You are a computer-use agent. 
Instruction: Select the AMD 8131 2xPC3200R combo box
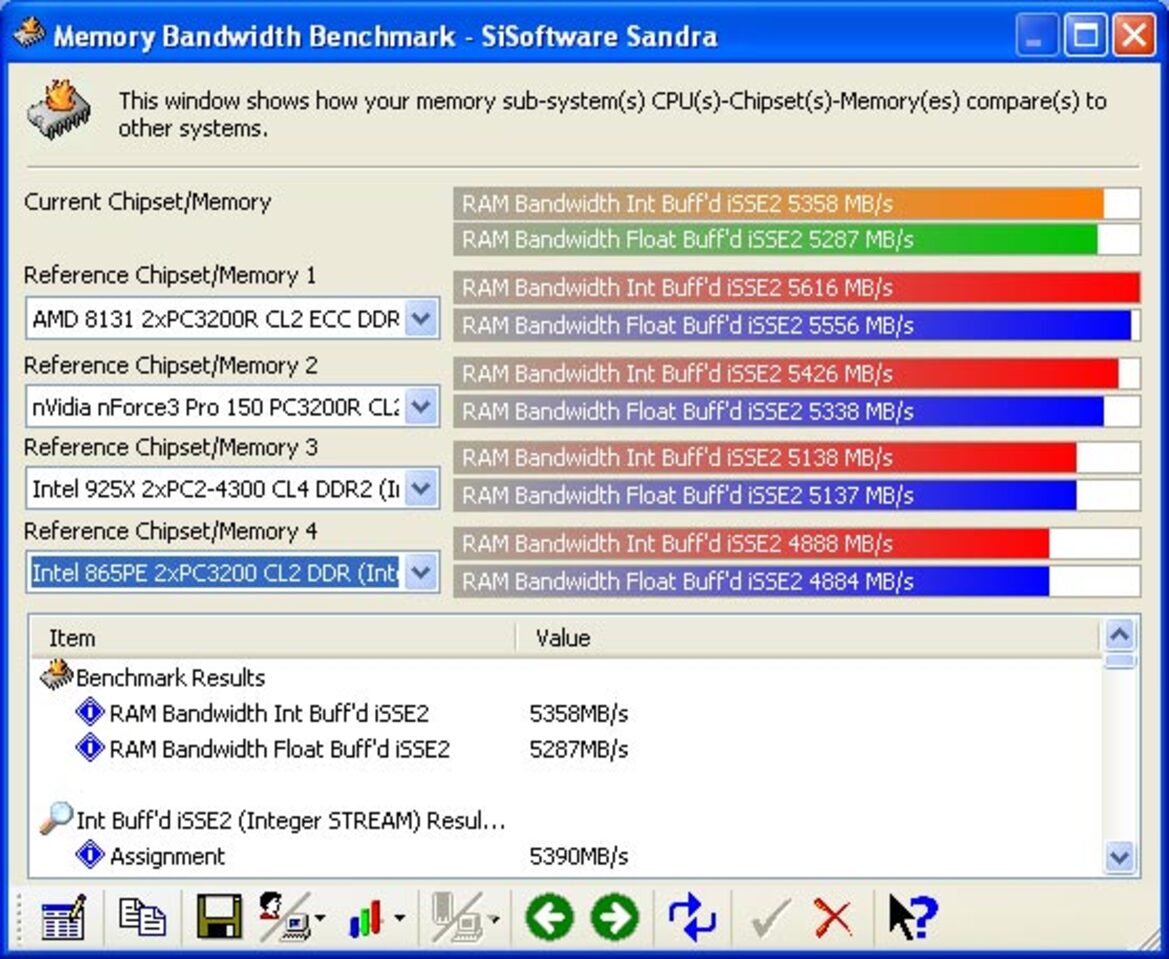click(x=233, y=319)
